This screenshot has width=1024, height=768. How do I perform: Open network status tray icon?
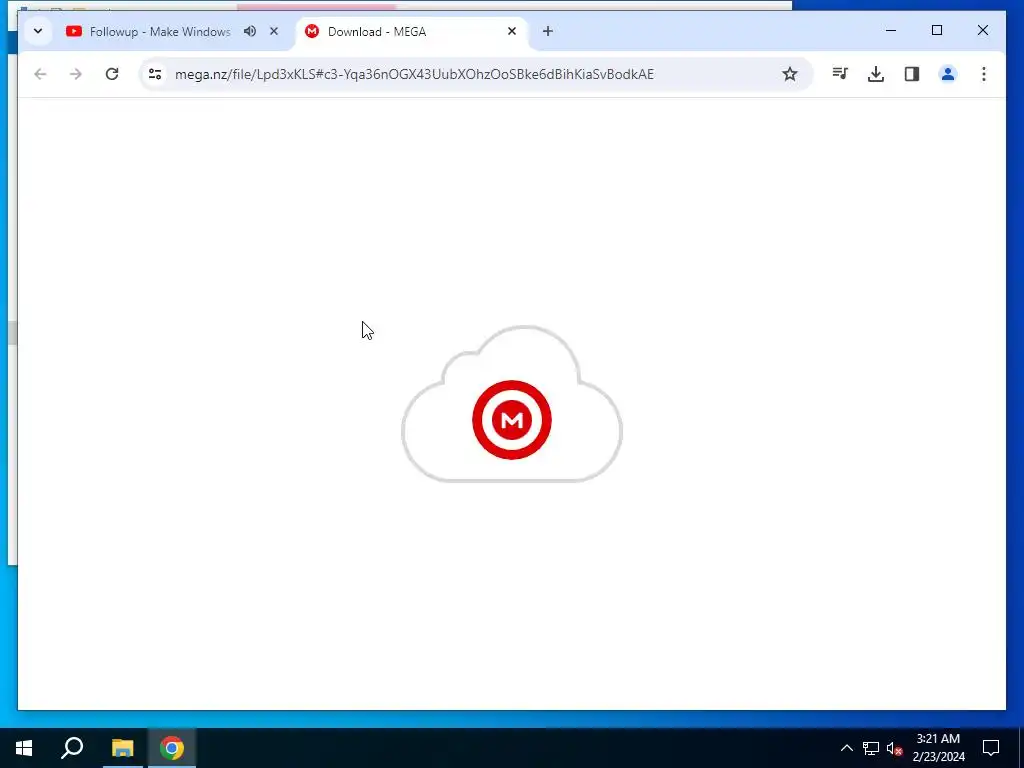tap(871, 748)
